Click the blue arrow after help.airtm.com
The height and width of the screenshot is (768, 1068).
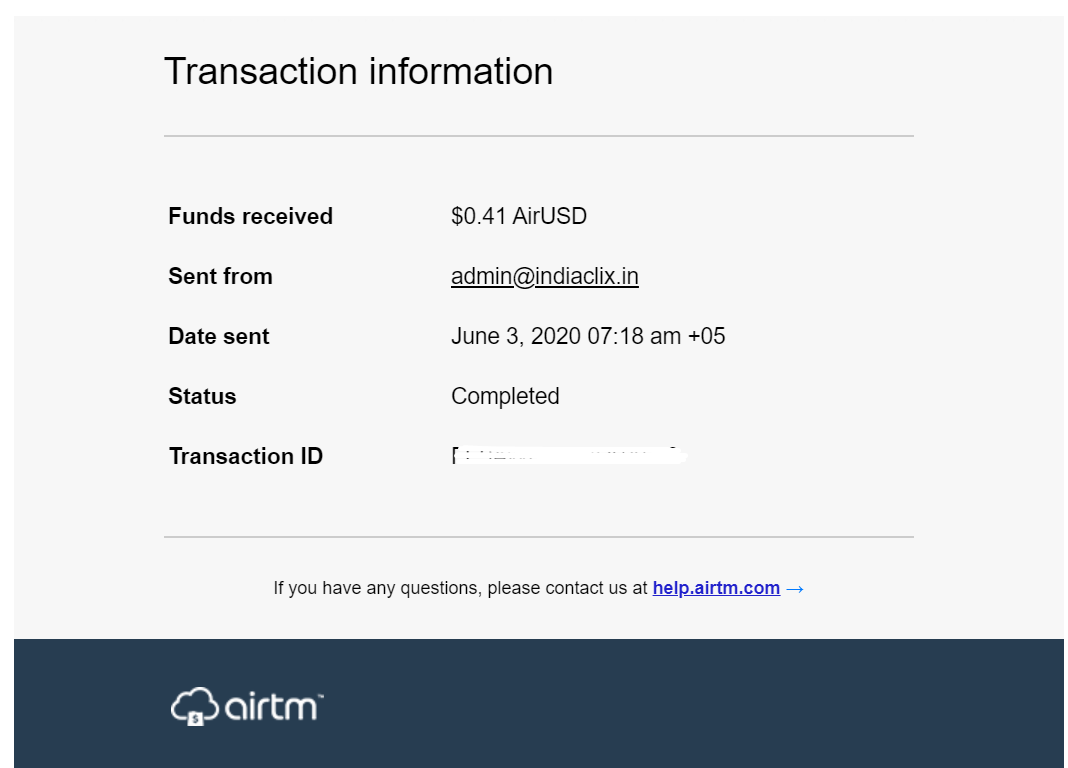point(795,589)
